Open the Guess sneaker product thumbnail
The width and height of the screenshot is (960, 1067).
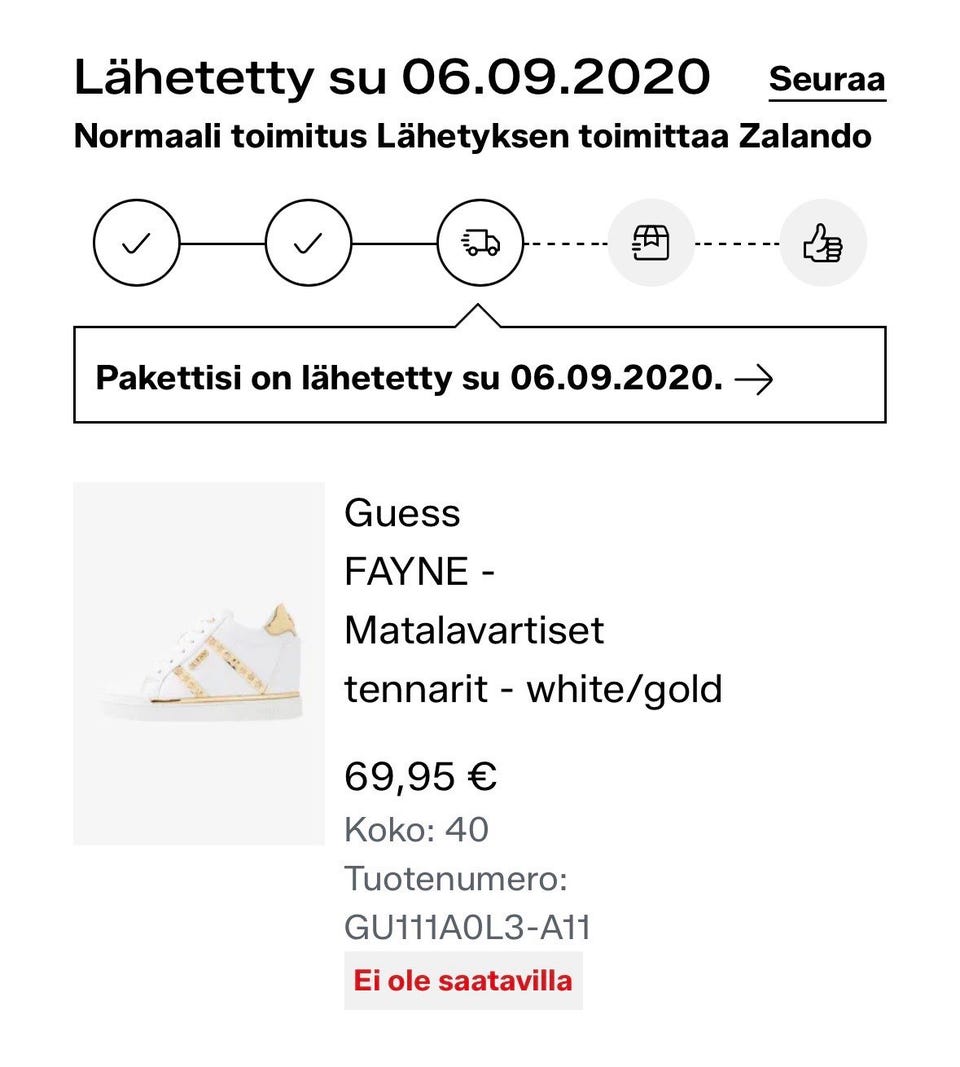coord(199,663)
